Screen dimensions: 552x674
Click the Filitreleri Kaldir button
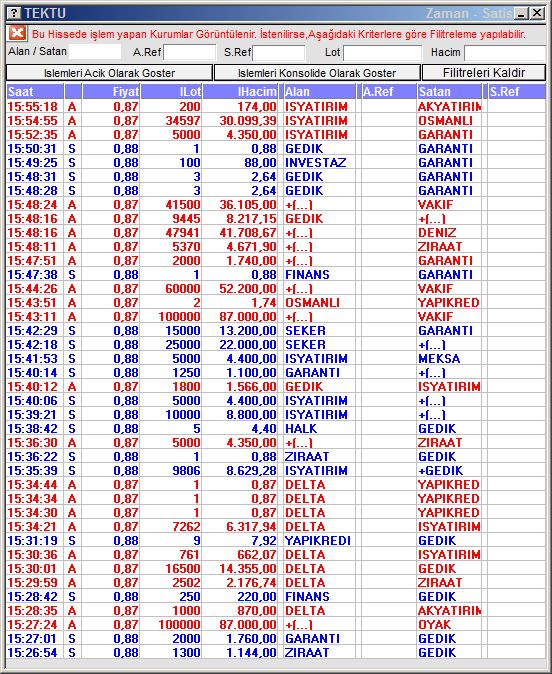tap(484, 73)
